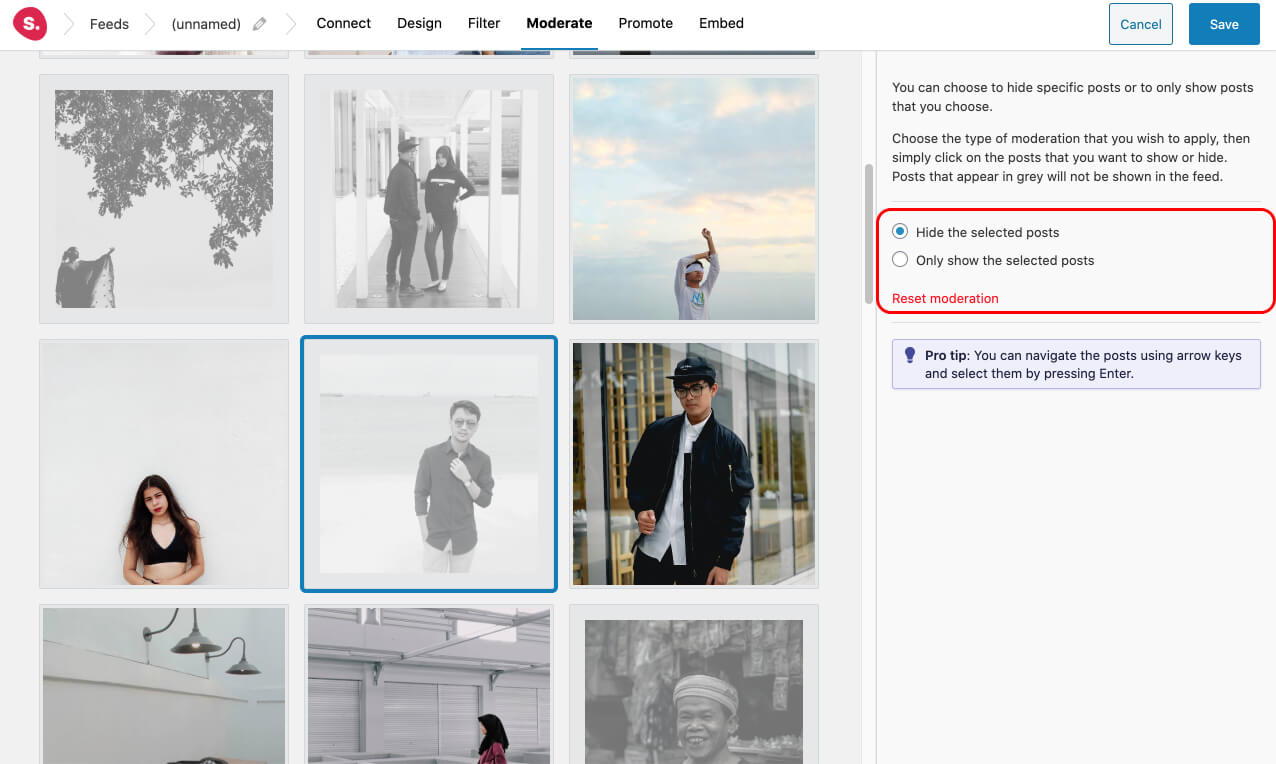The width and height of the screenshot is (1276, 764).
Task: Select the woman in black top thumbnail
Action: click(164, 464)
